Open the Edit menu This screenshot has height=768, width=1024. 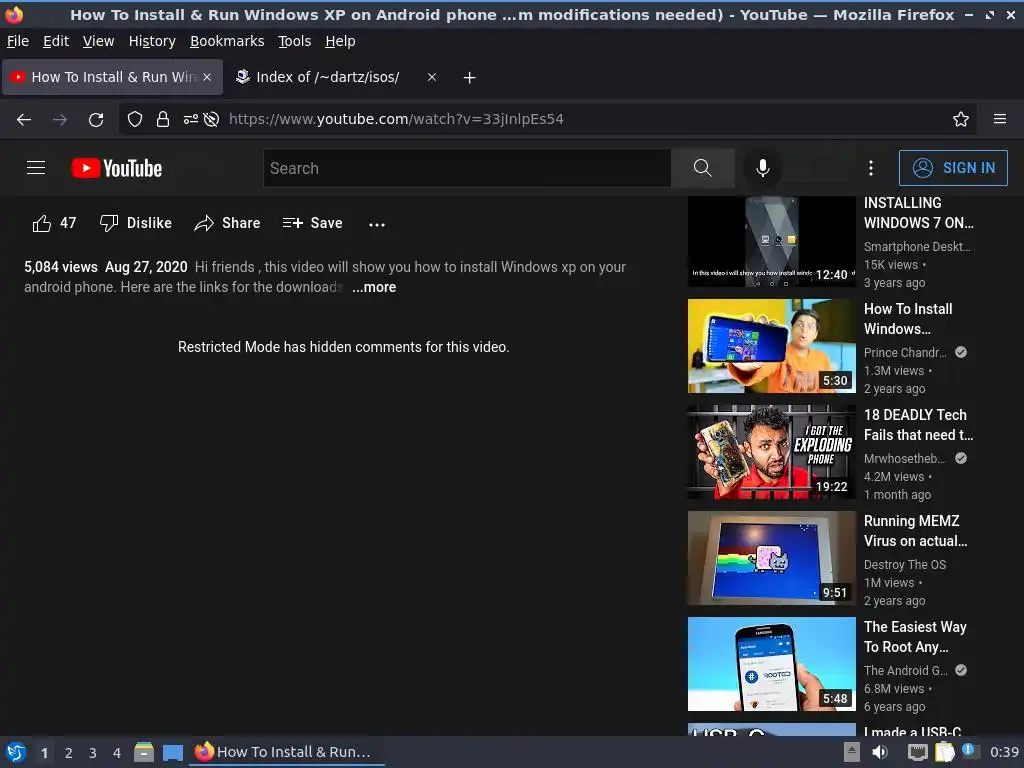56,41
